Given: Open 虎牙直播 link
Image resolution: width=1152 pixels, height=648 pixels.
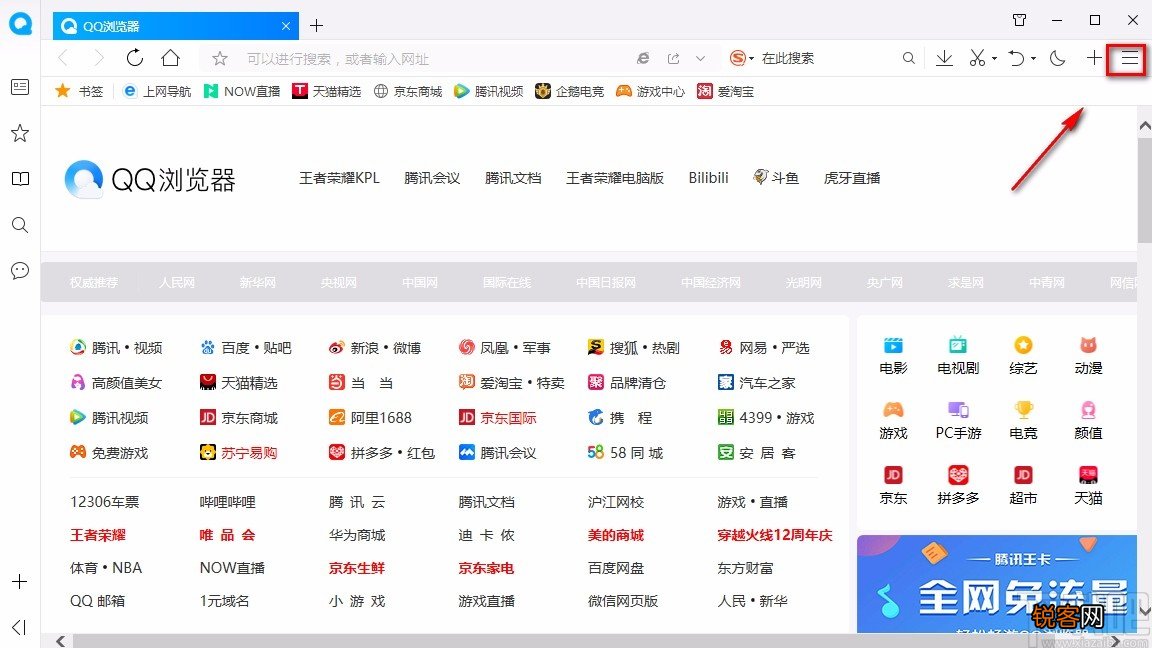Looking at the screenshot, I should (852, 178).
